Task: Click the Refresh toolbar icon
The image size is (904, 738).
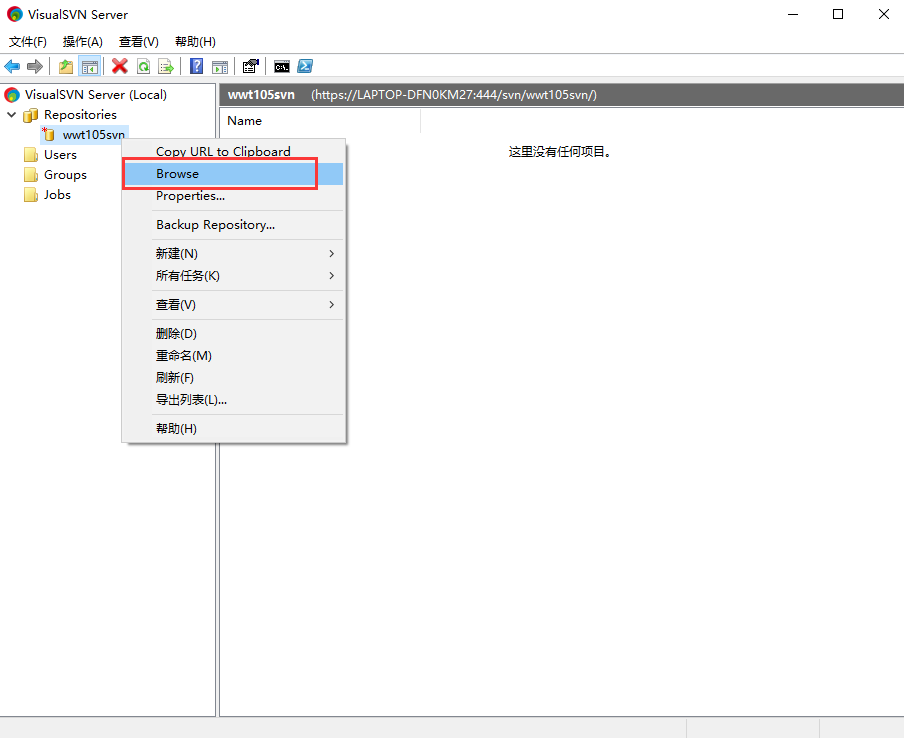Action: tap(143, 66)
